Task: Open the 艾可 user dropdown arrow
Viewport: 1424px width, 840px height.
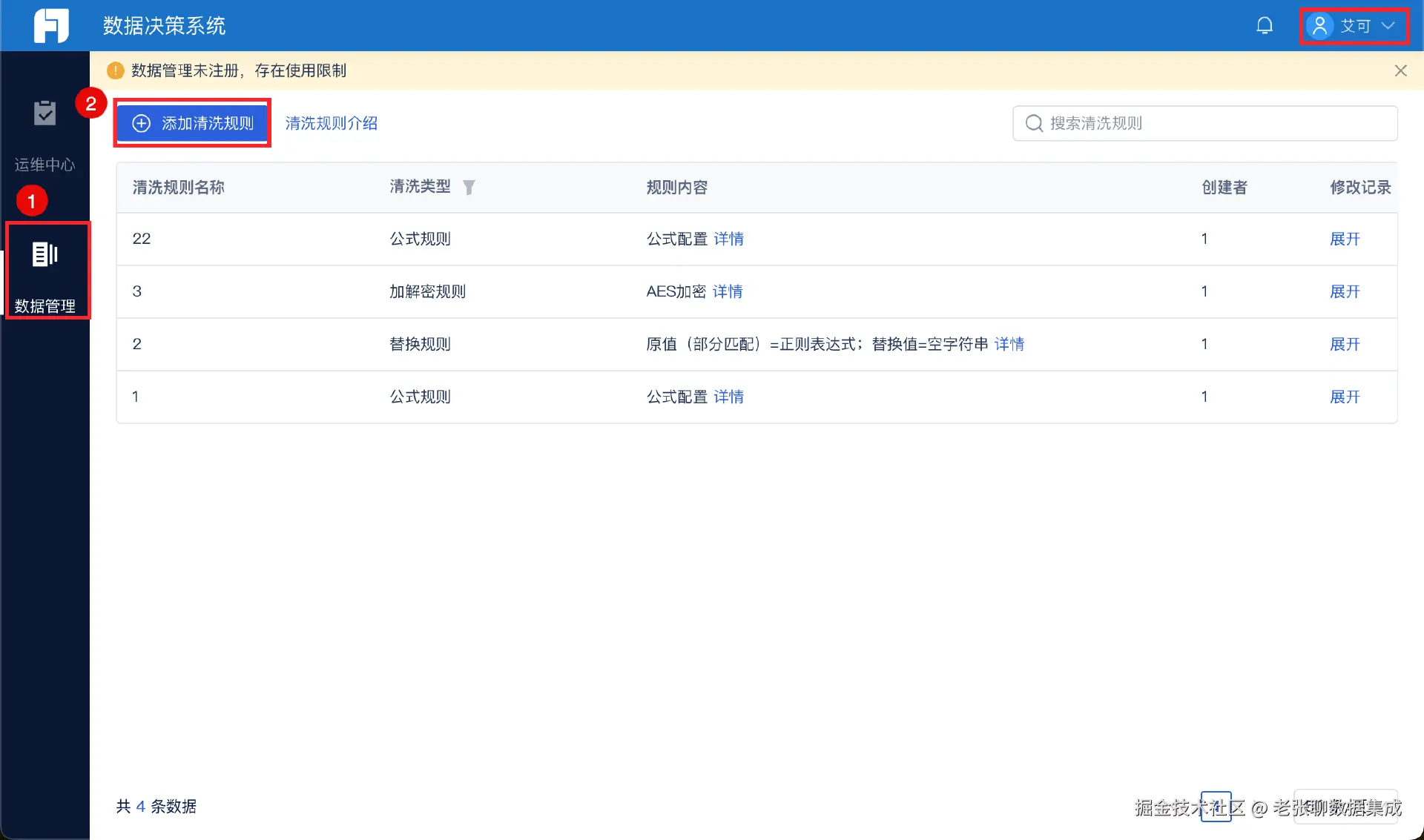Action: (1388, 26)
